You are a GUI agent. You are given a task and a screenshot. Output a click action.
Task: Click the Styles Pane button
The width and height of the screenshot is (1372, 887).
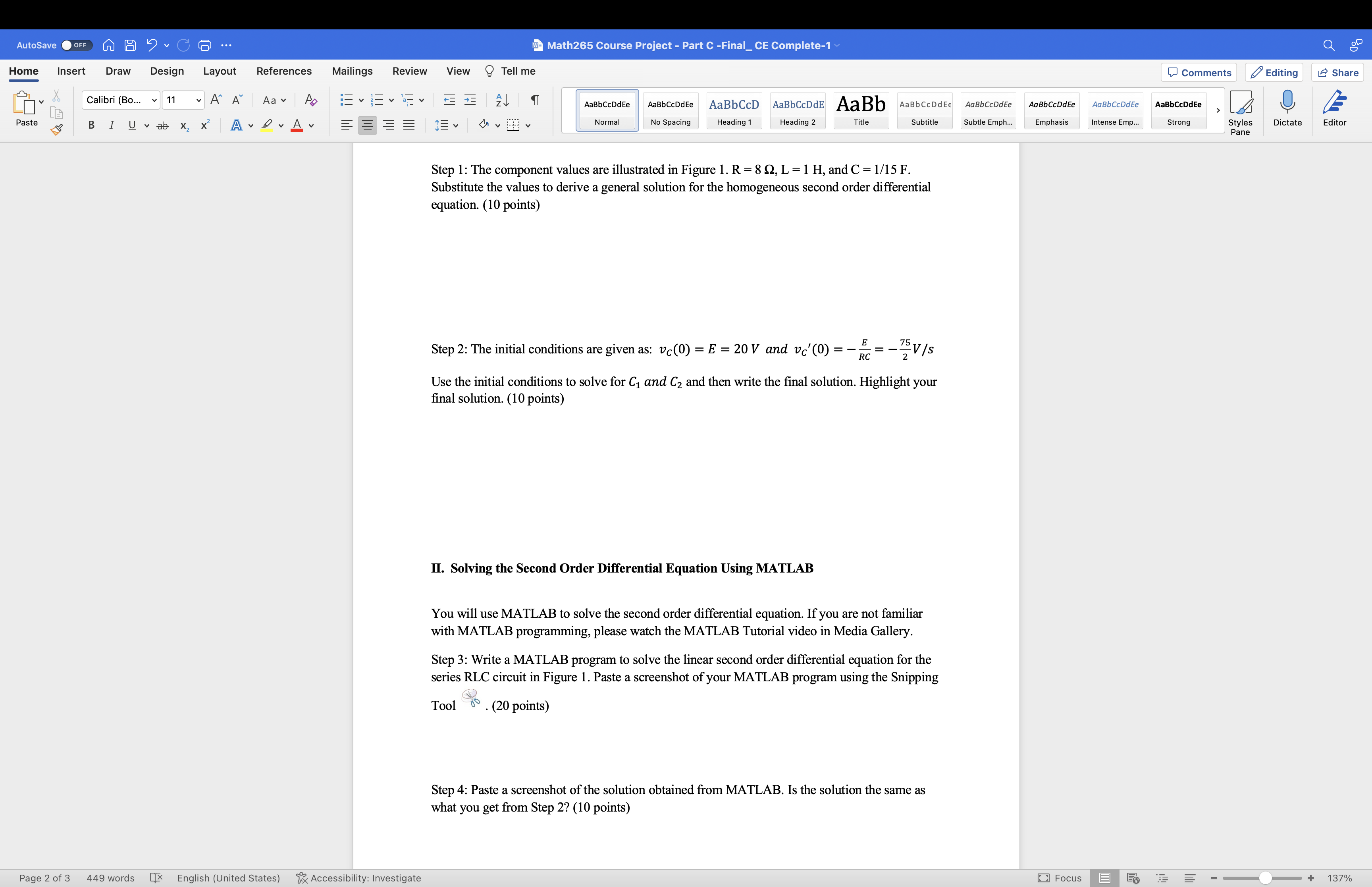click(x=1240, y=109)
